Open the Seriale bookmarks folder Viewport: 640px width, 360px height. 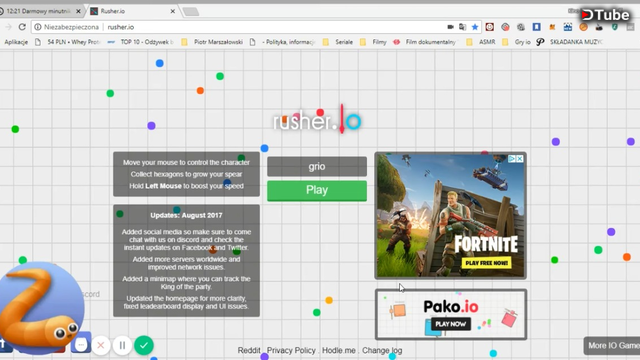point(338,42)
